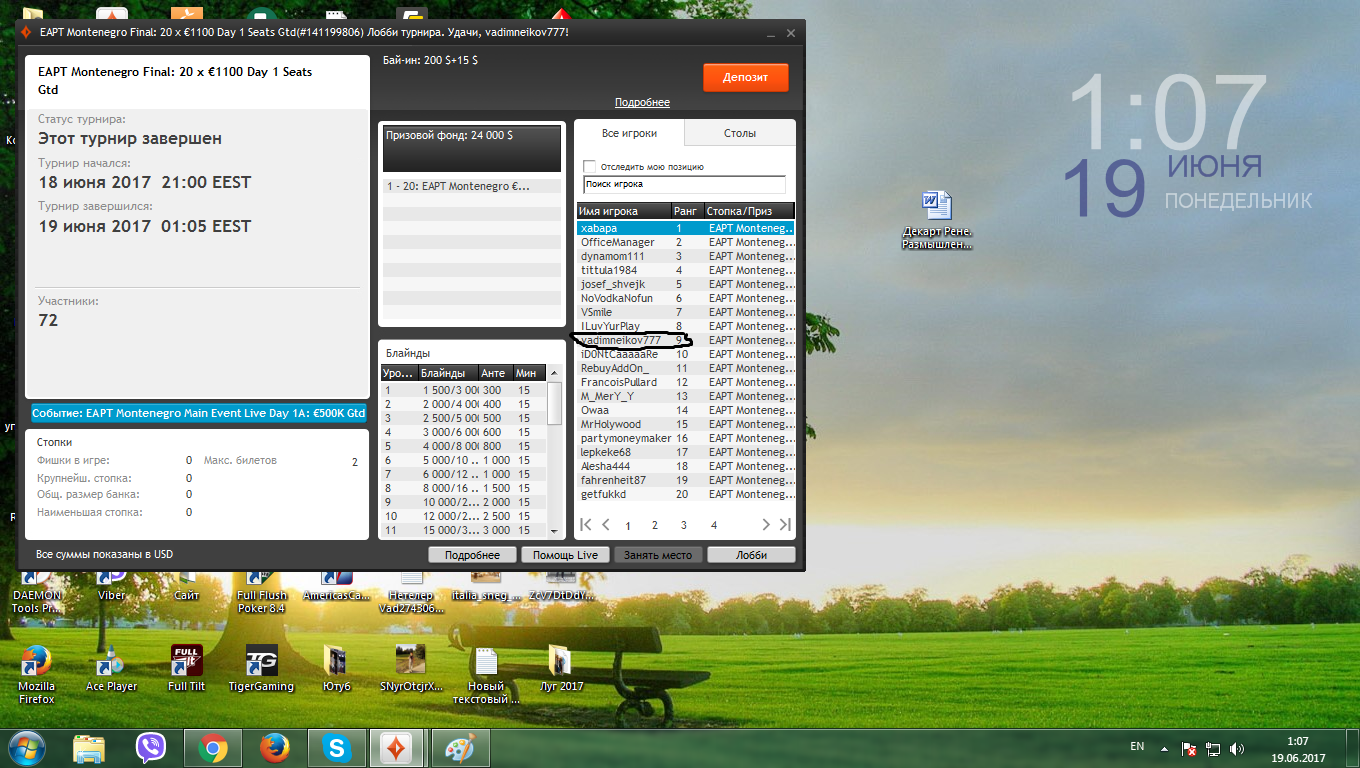Screen dimensions: 1360x768
Task: Select player josef_shvejk row
Action: click(x=686, y=284)
